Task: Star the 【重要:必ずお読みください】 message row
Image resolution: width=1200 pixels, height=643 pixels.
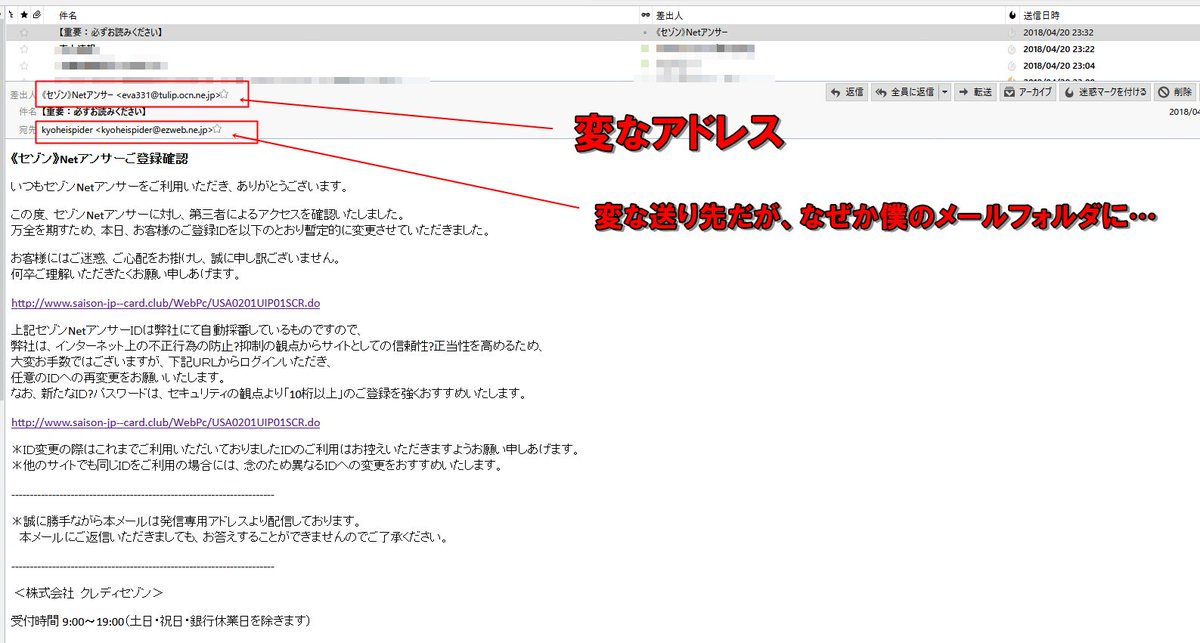Action: tap(24, 33)
